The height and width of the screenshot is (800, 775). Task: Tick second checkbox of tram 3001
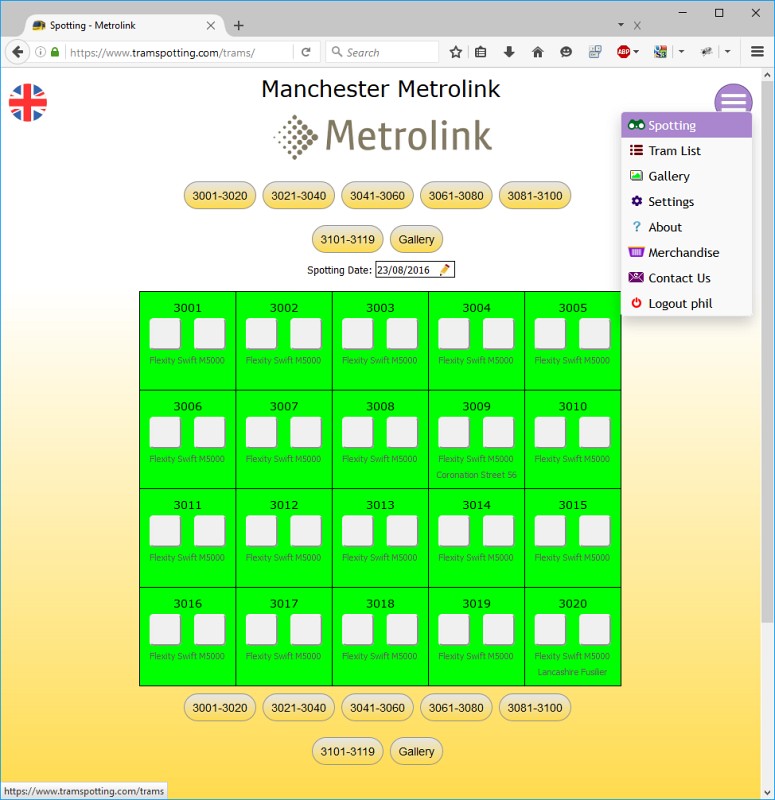(x=209, y=334)
